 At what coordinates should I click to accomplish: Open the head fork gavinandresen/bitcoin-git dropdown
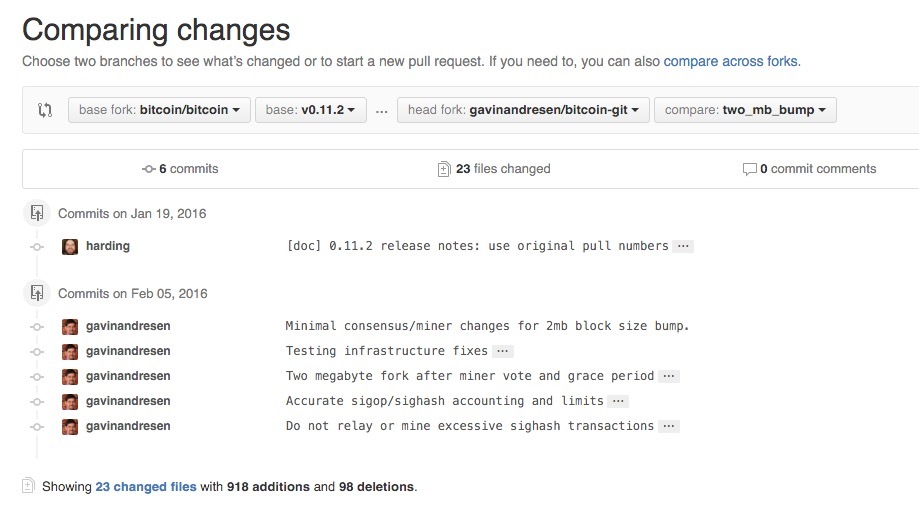(523, 110)
